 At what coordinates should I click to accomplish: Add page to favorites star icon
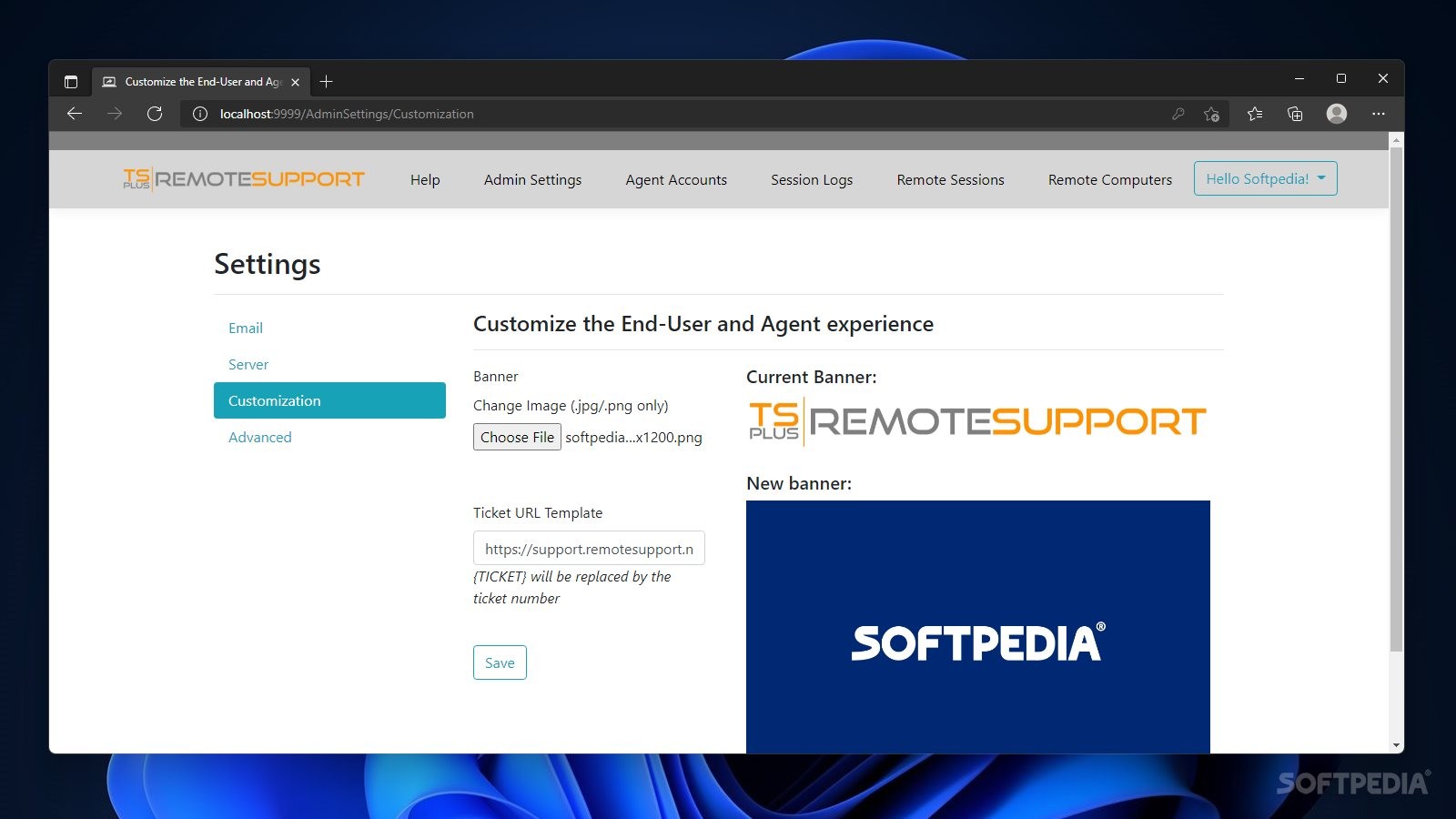click(1211, 114)
